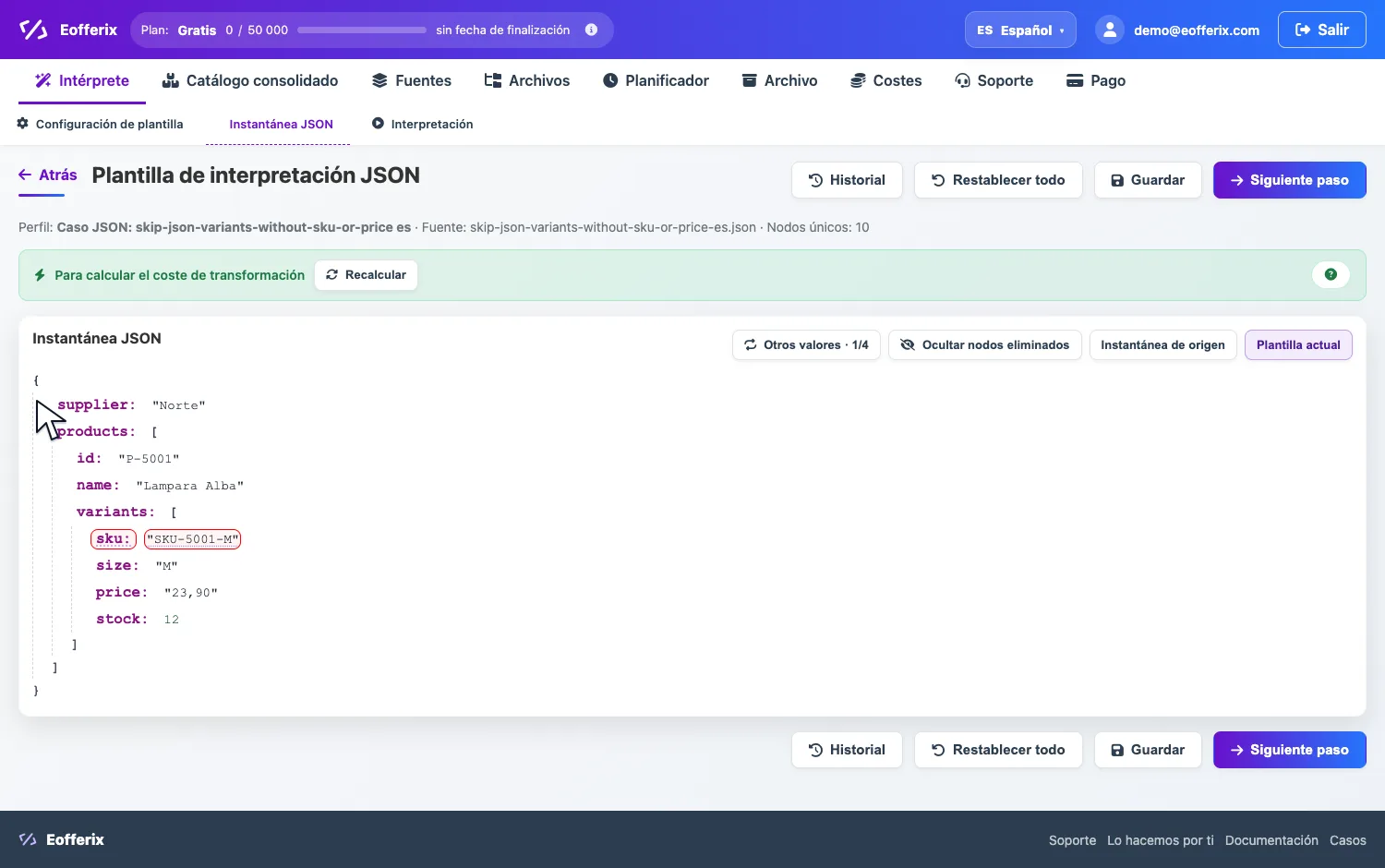
Task: Select the Interpretación step
Action: 422,124
